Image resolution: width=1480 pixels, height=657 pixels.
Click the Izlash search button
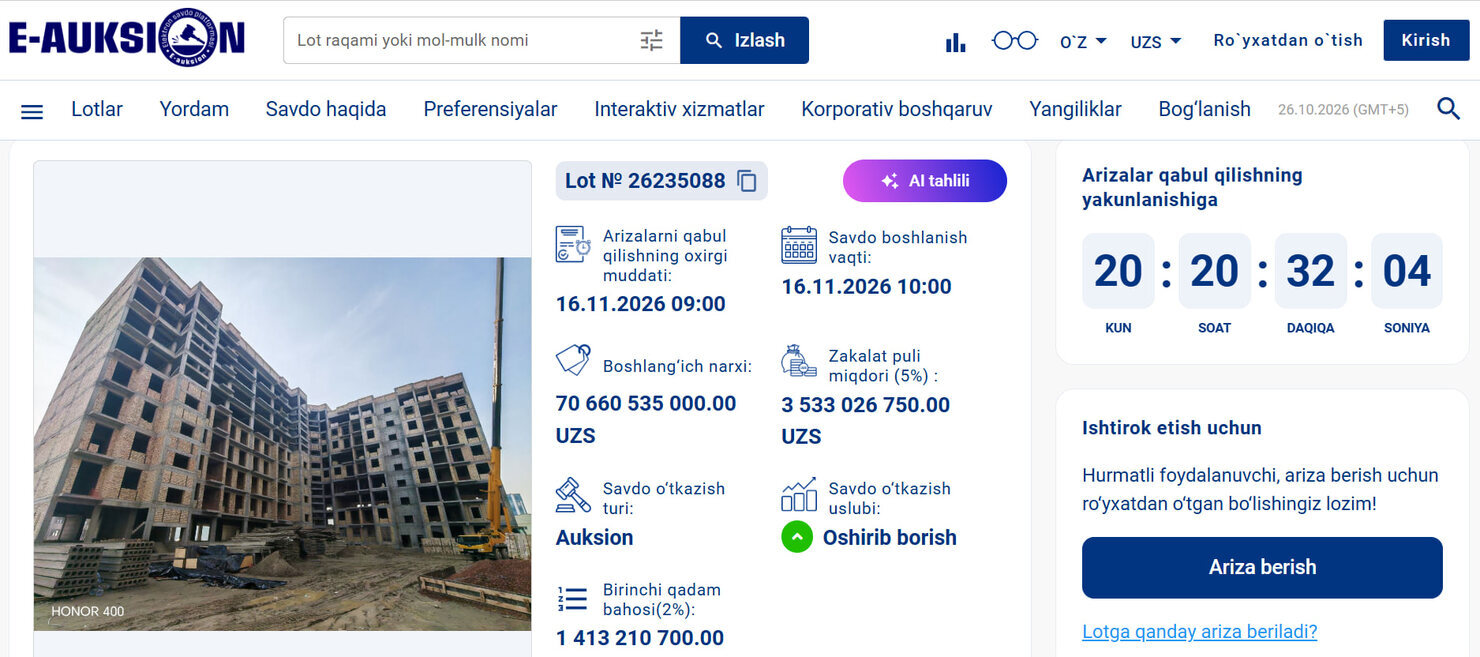click(744, 40)
